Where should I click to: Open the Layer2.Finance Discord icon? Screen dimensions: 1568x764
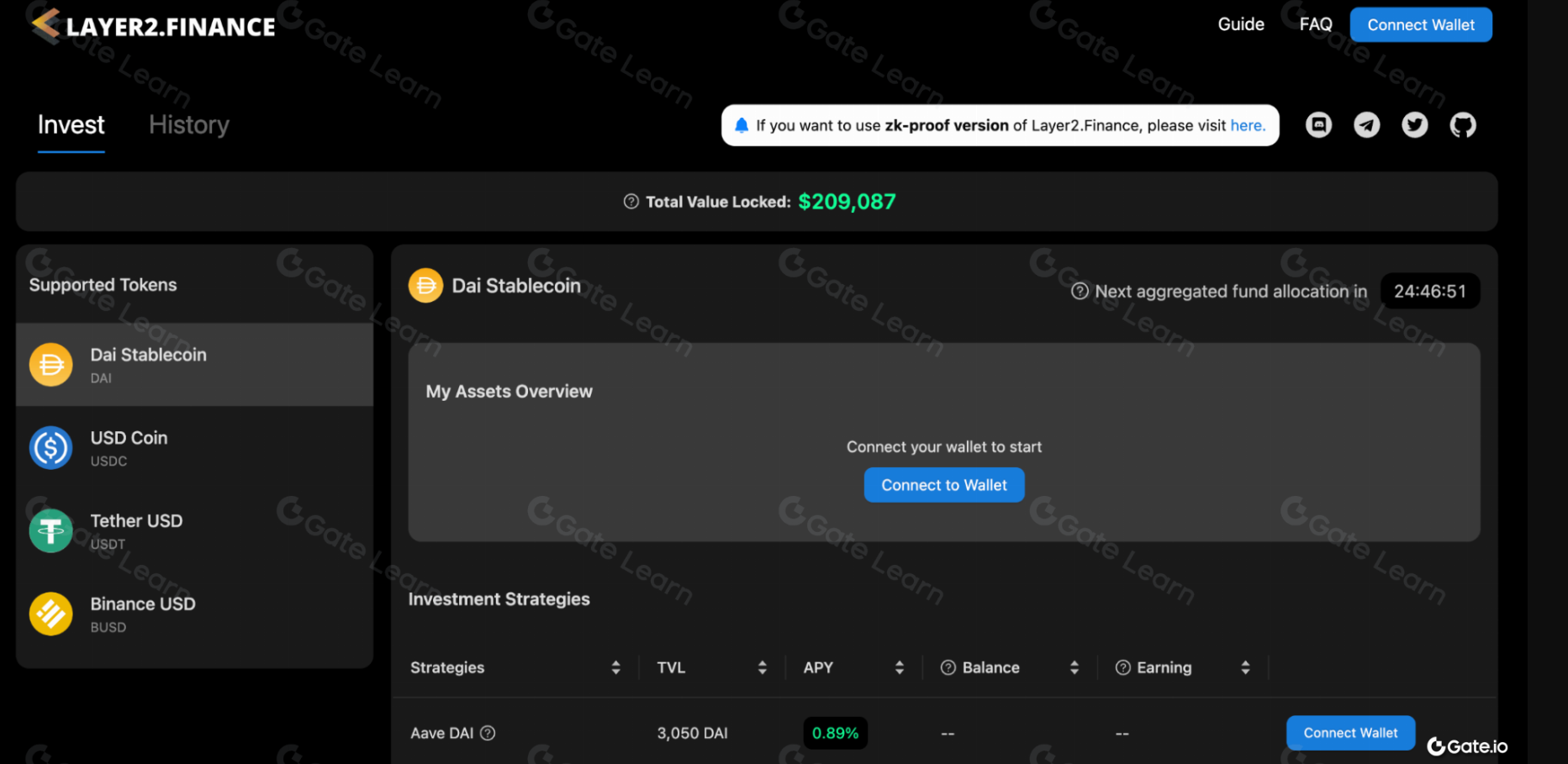click(1318, 124)
